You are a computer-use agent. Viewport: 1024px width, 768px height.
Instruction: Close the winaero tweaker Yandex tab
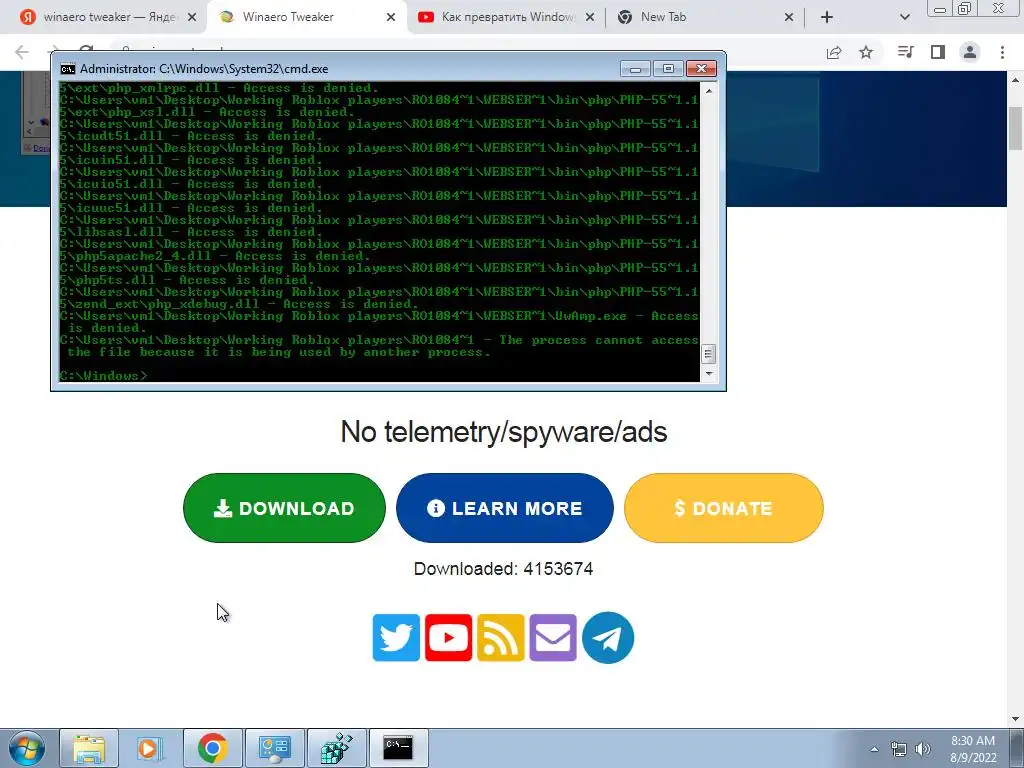[x=192, y=17]
